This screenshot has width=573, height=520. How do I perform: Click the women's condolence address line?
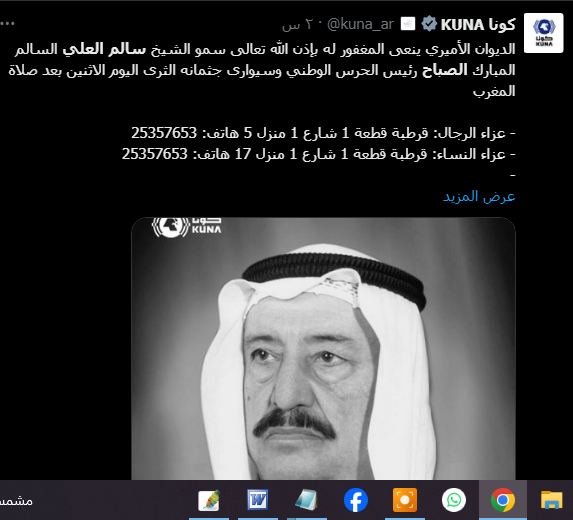319,154
